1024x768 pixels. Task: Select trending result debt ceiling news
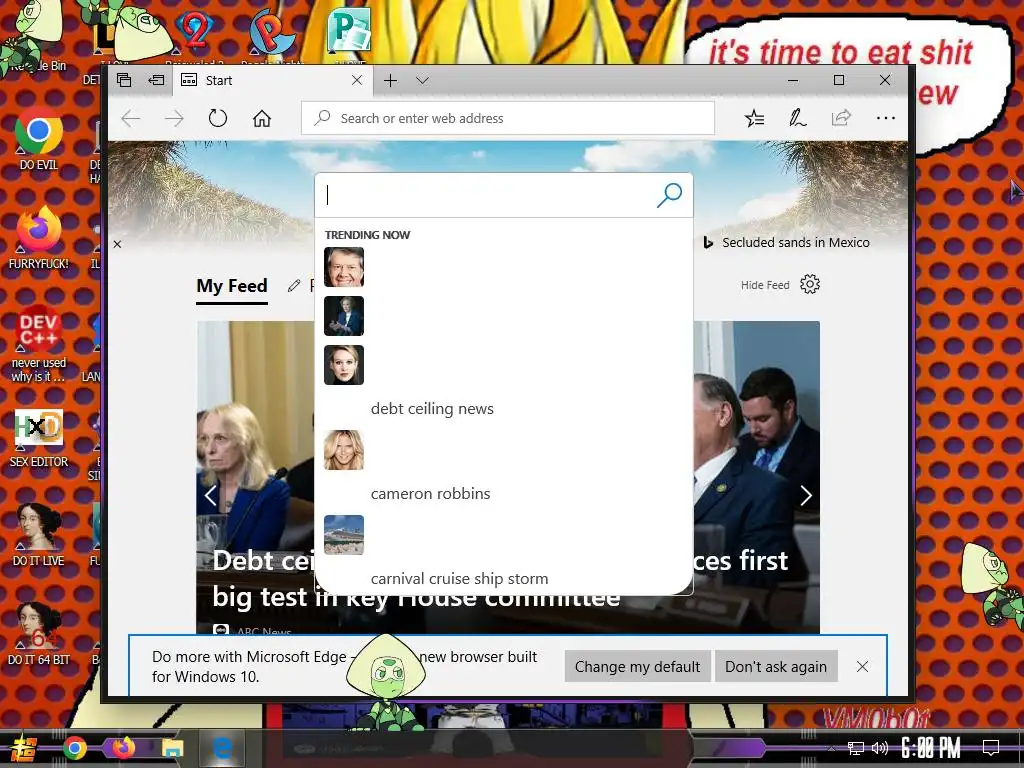432,409
